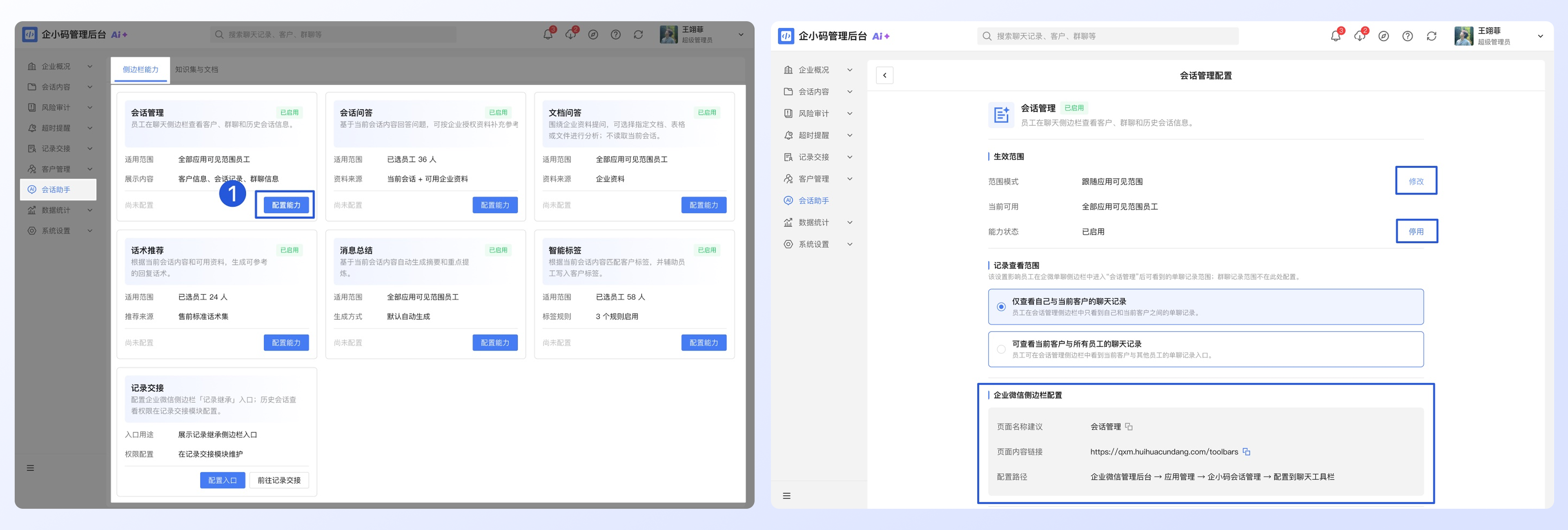Focus search box in right window
Screen dimensions: 1568x530
click(1107, 36)
